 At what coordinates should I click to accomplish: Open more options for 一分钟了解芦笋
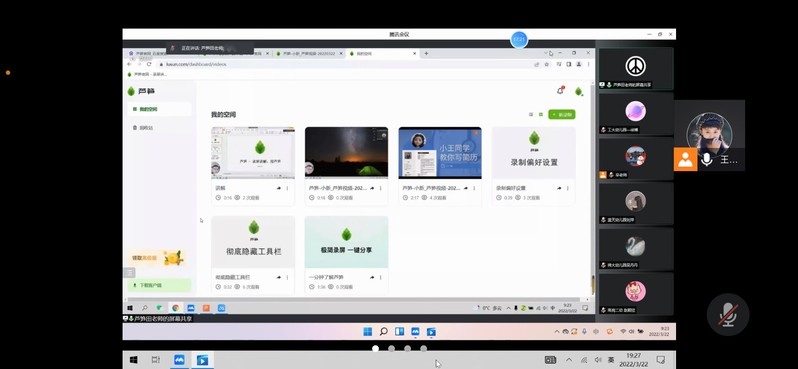point(381,277)
